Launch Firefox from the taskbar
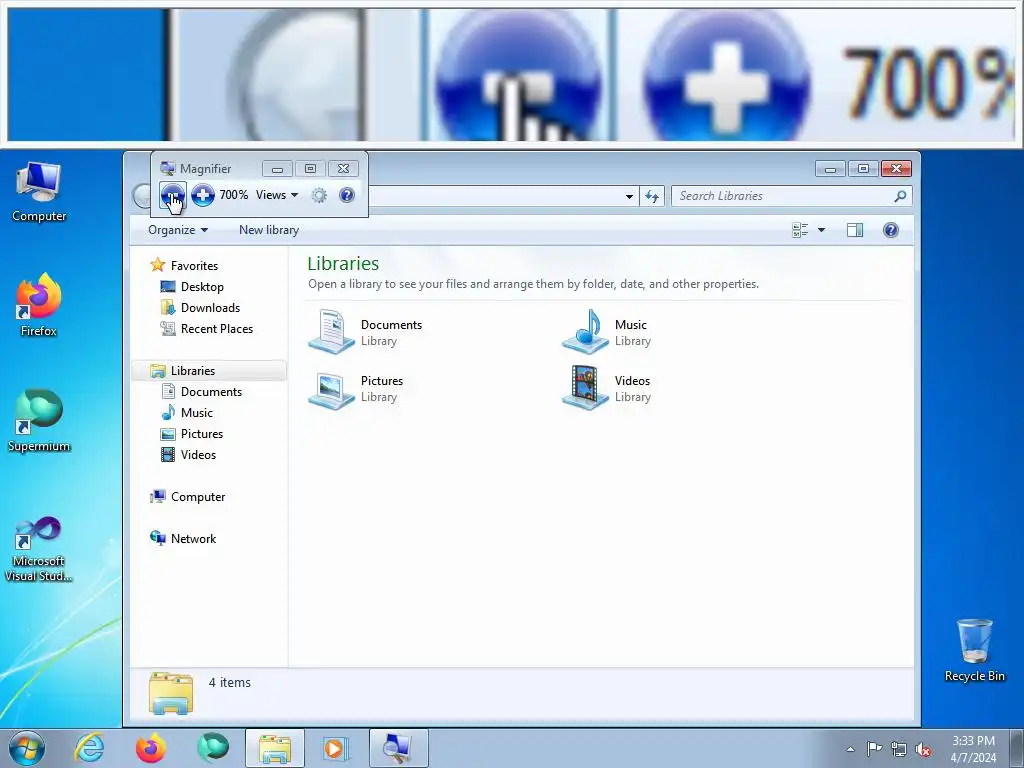Image resolution: width=1024 pixels, height=768 pixels. (x=150, y=748)
